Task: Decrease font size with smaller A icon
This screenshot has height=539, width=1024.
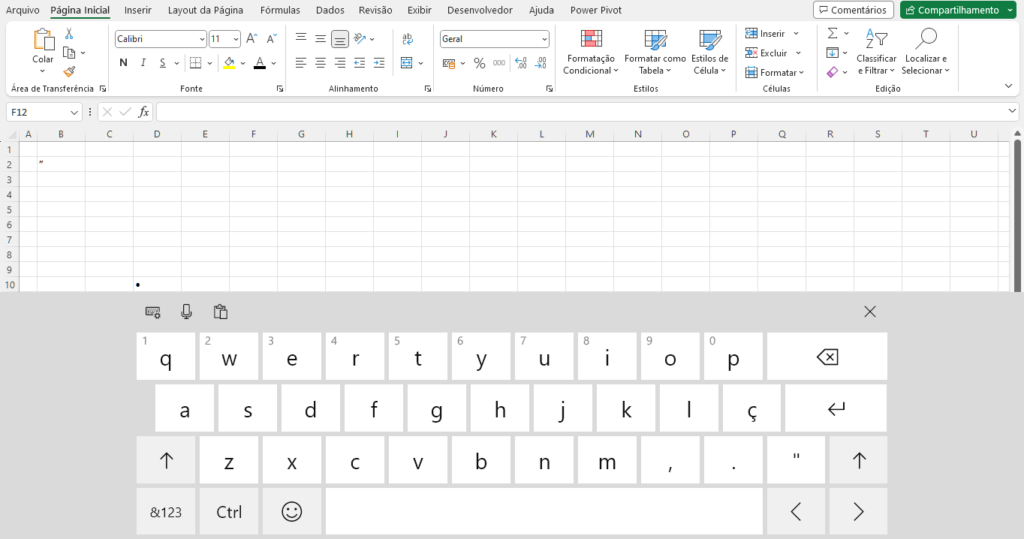Action: point(272,39)
